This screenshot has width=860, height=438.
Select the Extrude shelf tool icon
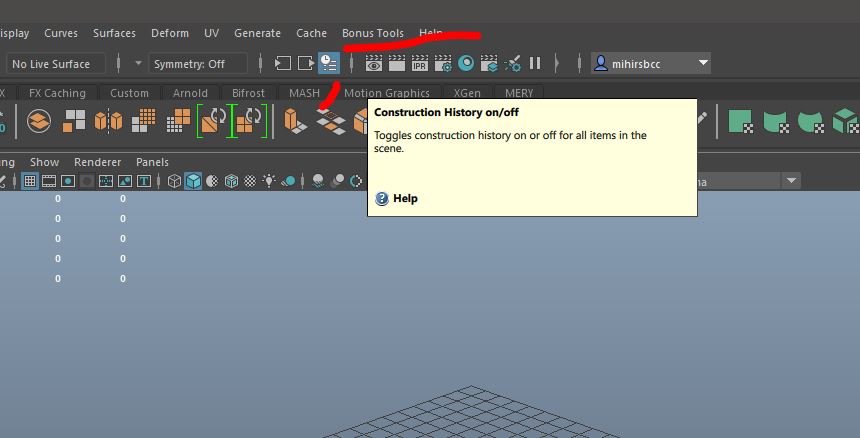tap(295, 121)
